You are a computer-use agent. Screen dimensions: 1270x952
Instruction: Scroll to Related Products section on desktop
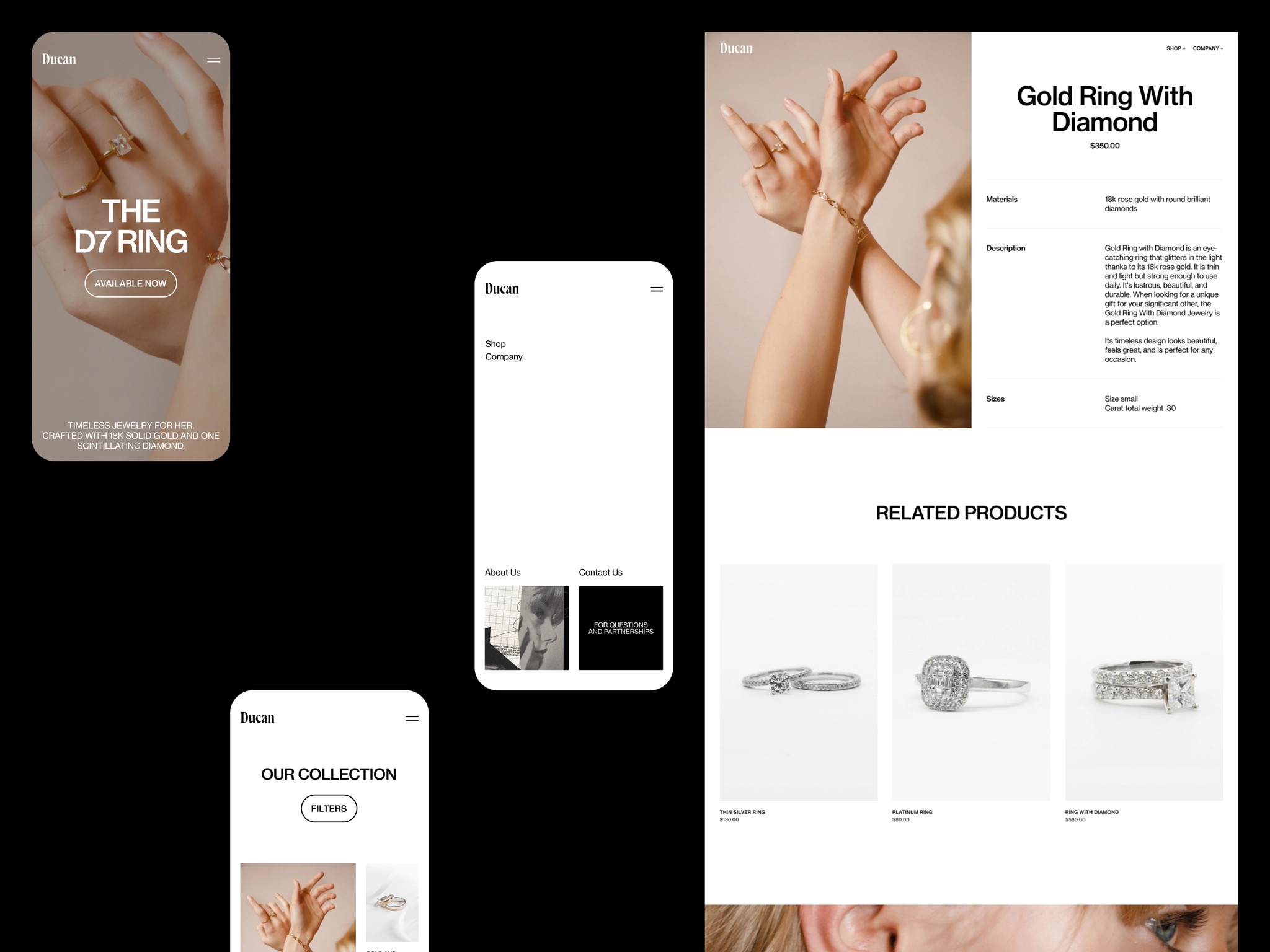(971, 512)
